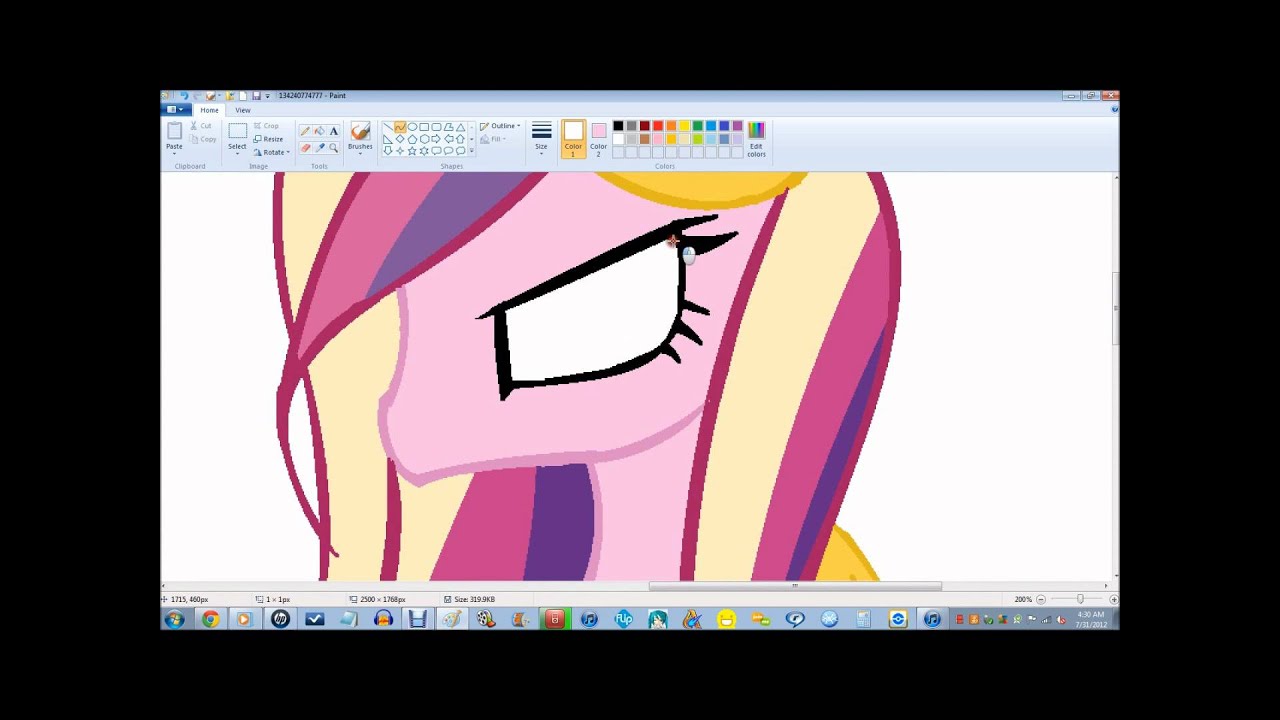Open the shape Outline dropdown
The image size is (1280, 720).
click(500, 126)
